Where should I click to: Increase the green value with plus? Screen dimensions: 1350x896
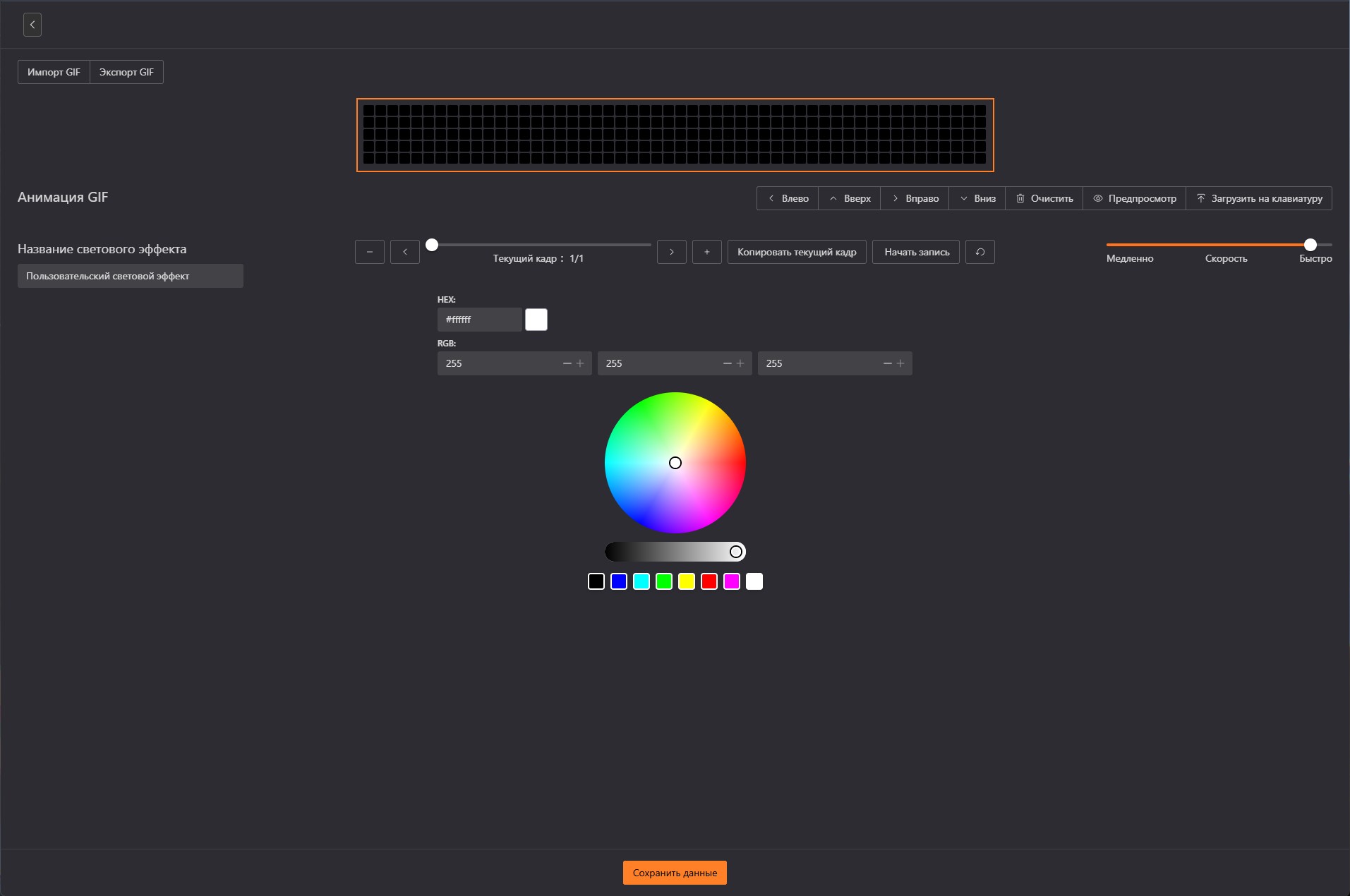[740, 363]
